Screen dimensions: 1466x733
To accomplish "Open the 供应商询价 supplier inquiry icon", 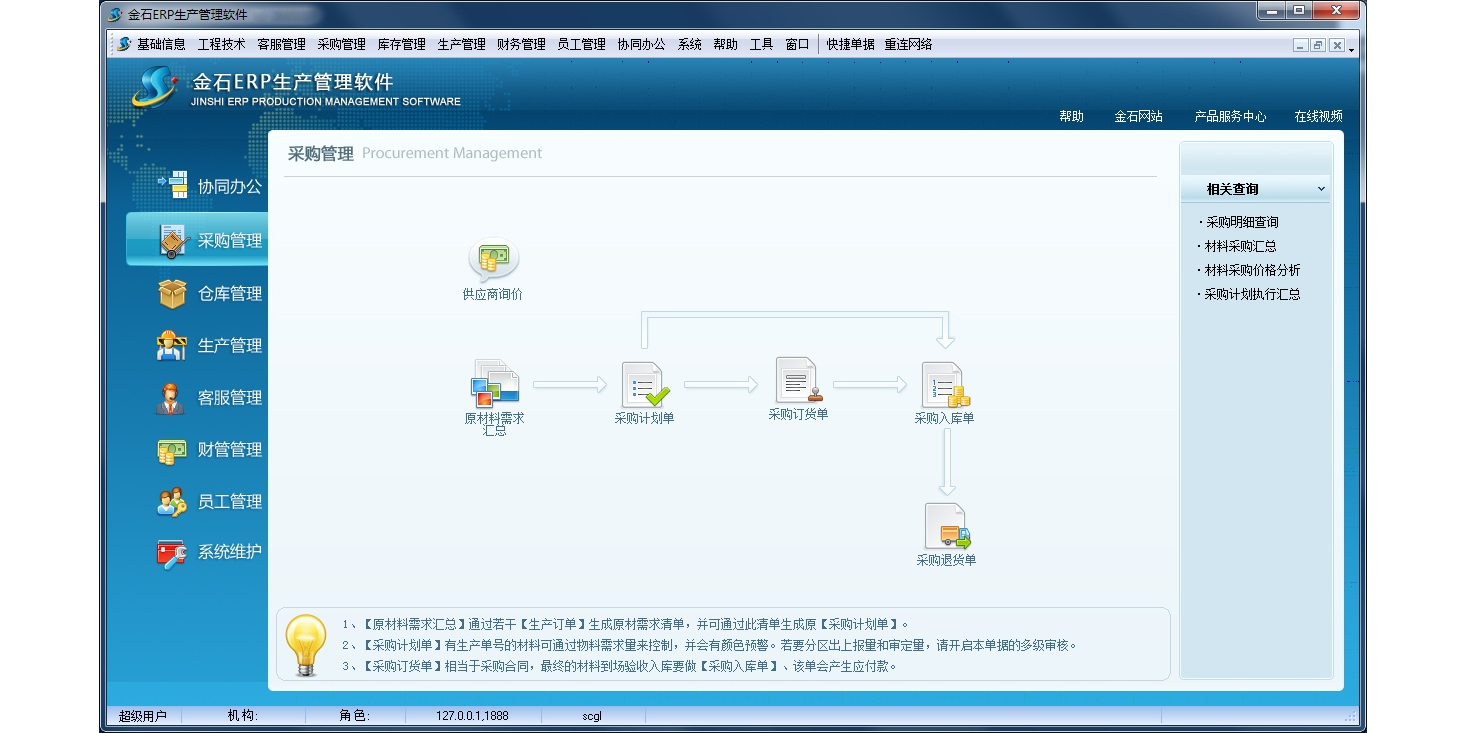I will click(x=493, y=261).
